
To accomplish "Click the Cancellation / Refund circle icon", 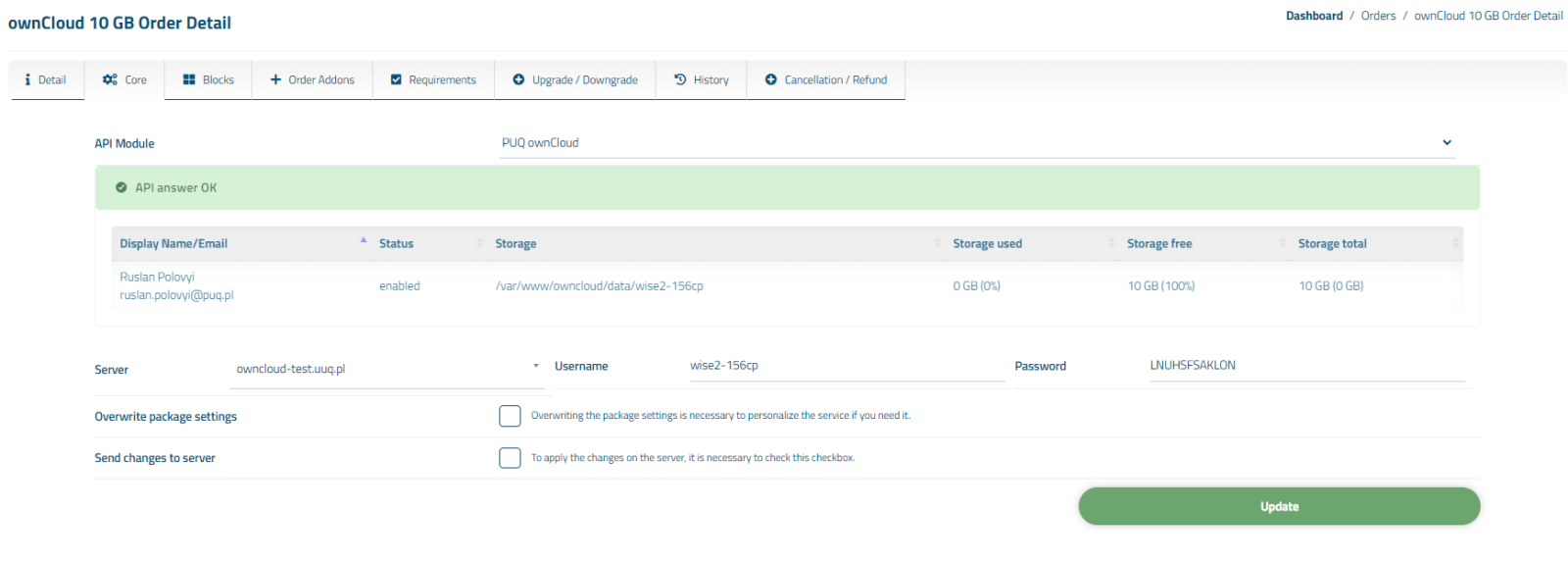I will pos(771,80).
